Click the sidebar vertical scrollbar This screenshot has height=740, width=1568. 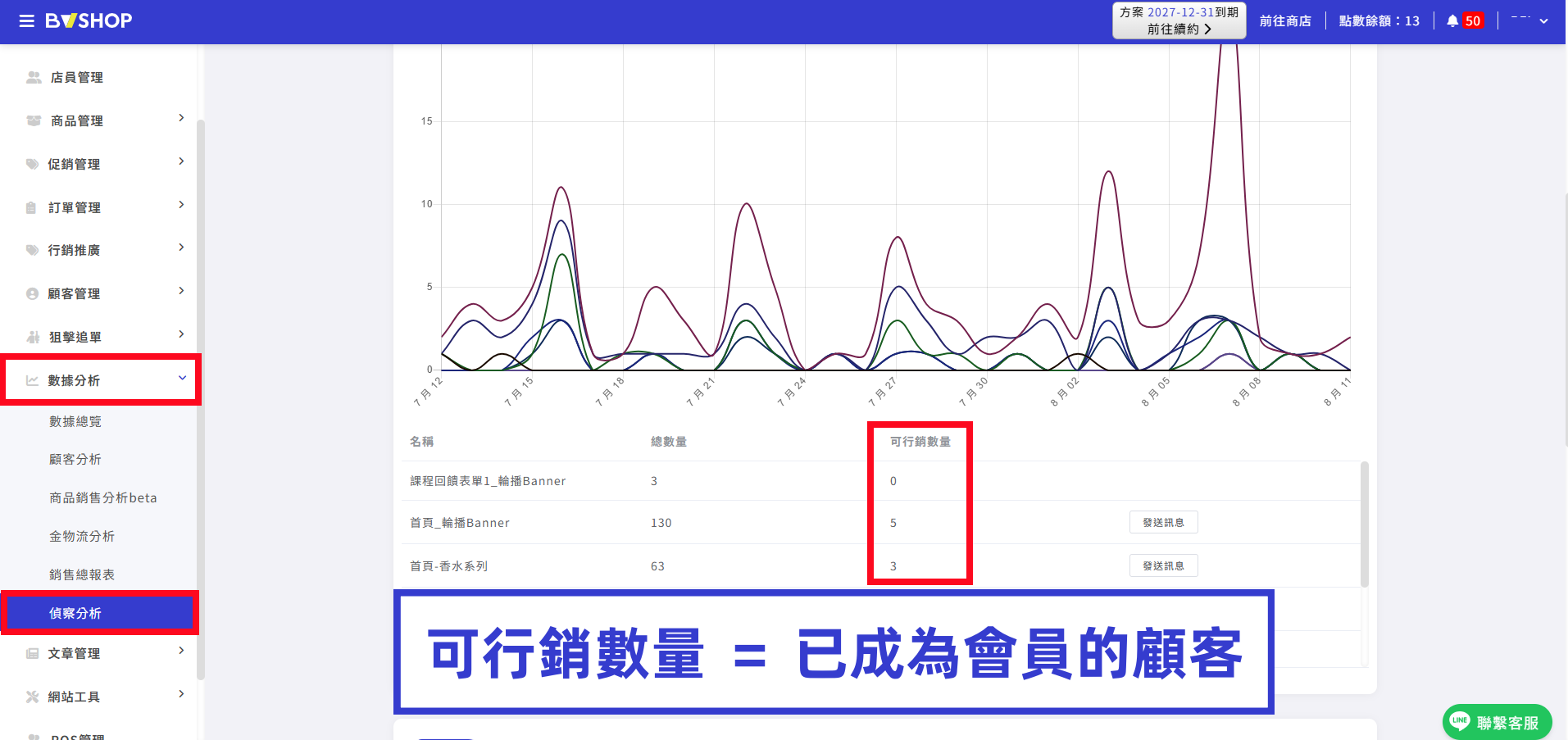(200, 400)
